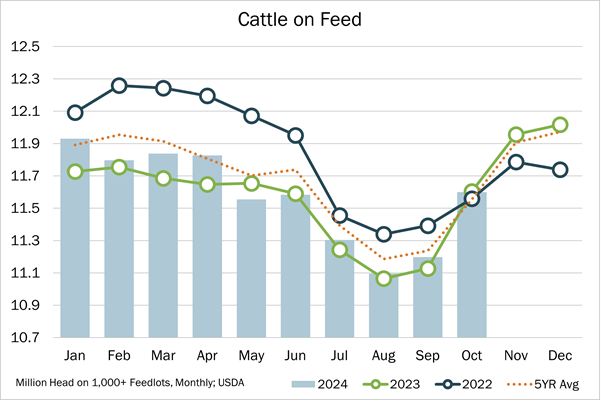Click the 2022 data point for February
Screen dimensions: 601x401
119,86
